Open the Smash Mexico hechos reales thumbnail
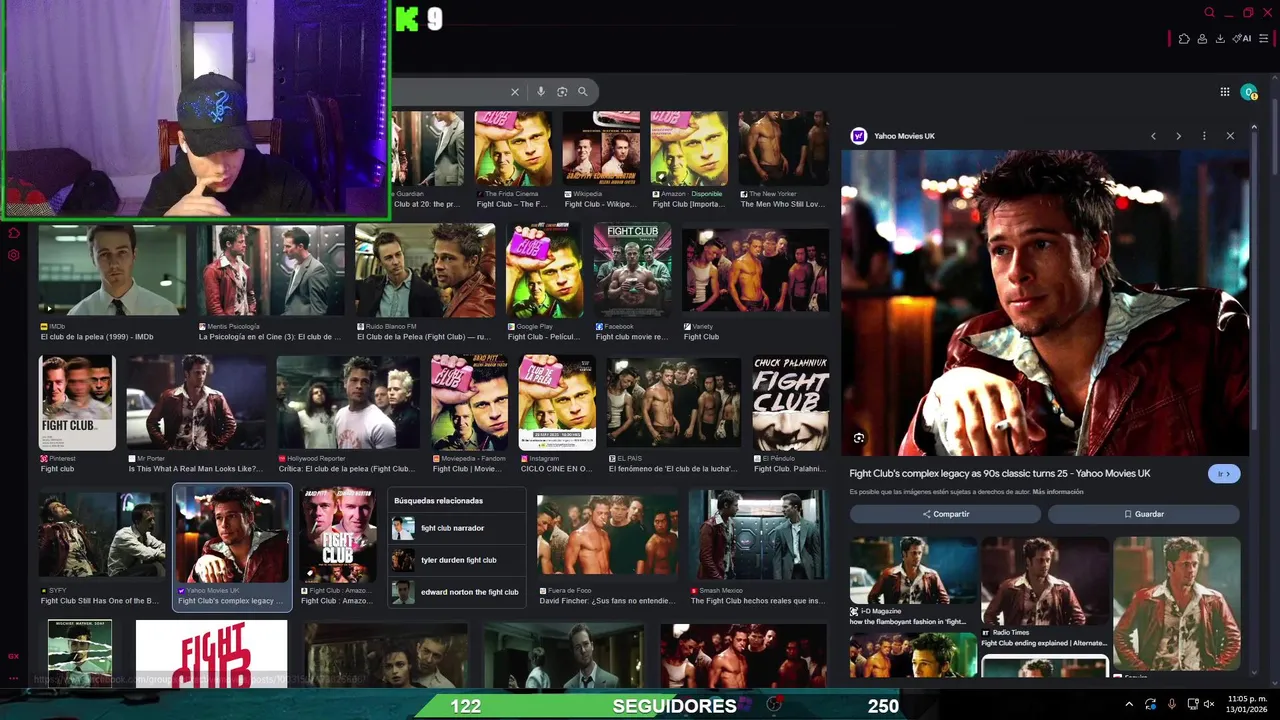 pyautogui.click(x=758, y=535)
